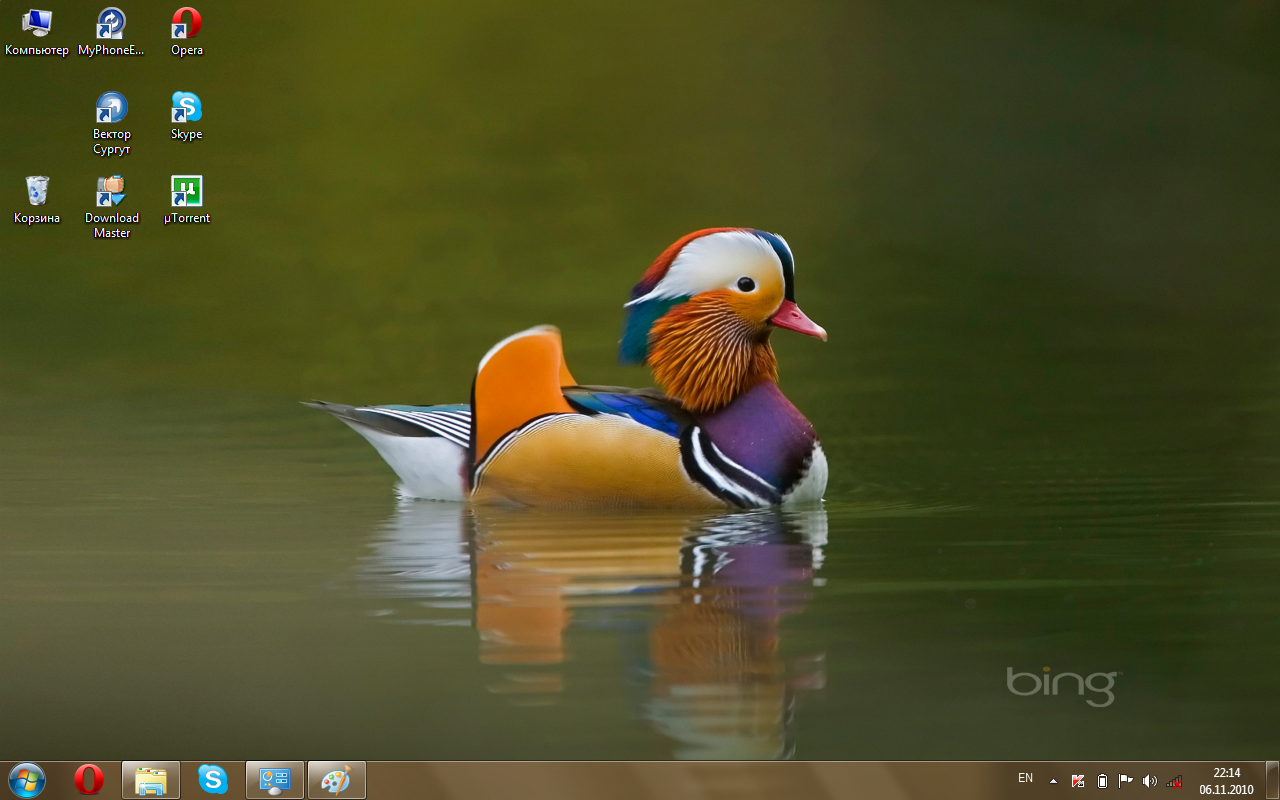Click the Show desktop button
Screen dimensions: 1280x800
pos(1272,780)
